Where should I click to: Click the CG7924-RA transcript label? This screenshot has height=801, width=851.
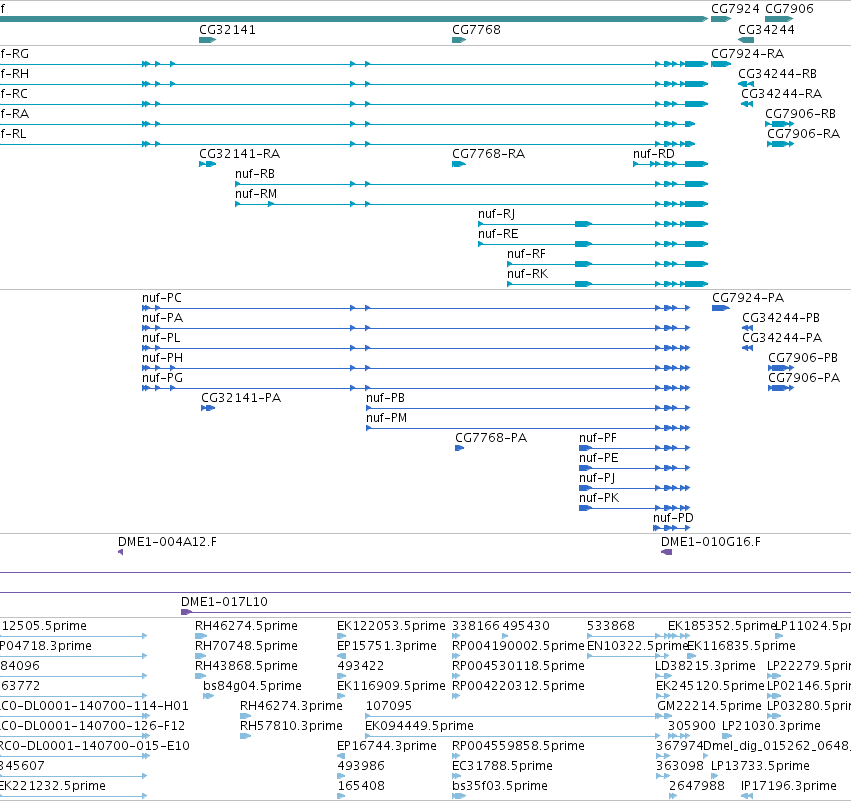(x=747, y=54)
